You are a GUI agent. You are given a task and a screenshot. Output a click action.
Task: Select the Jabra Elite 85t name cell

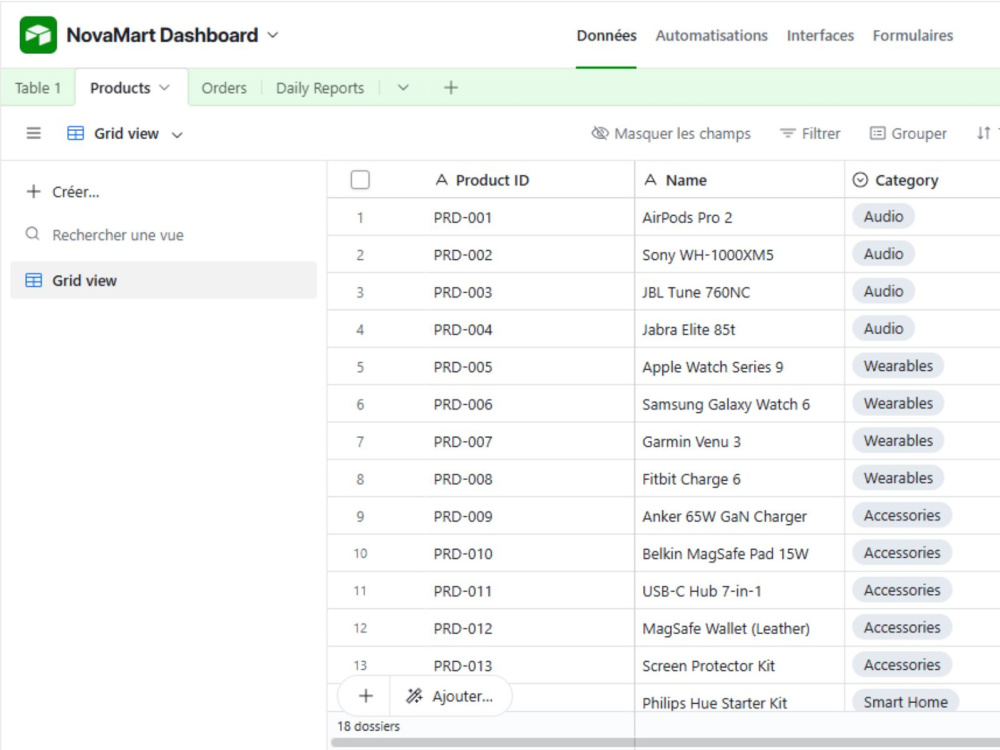[x=740, y=330]
